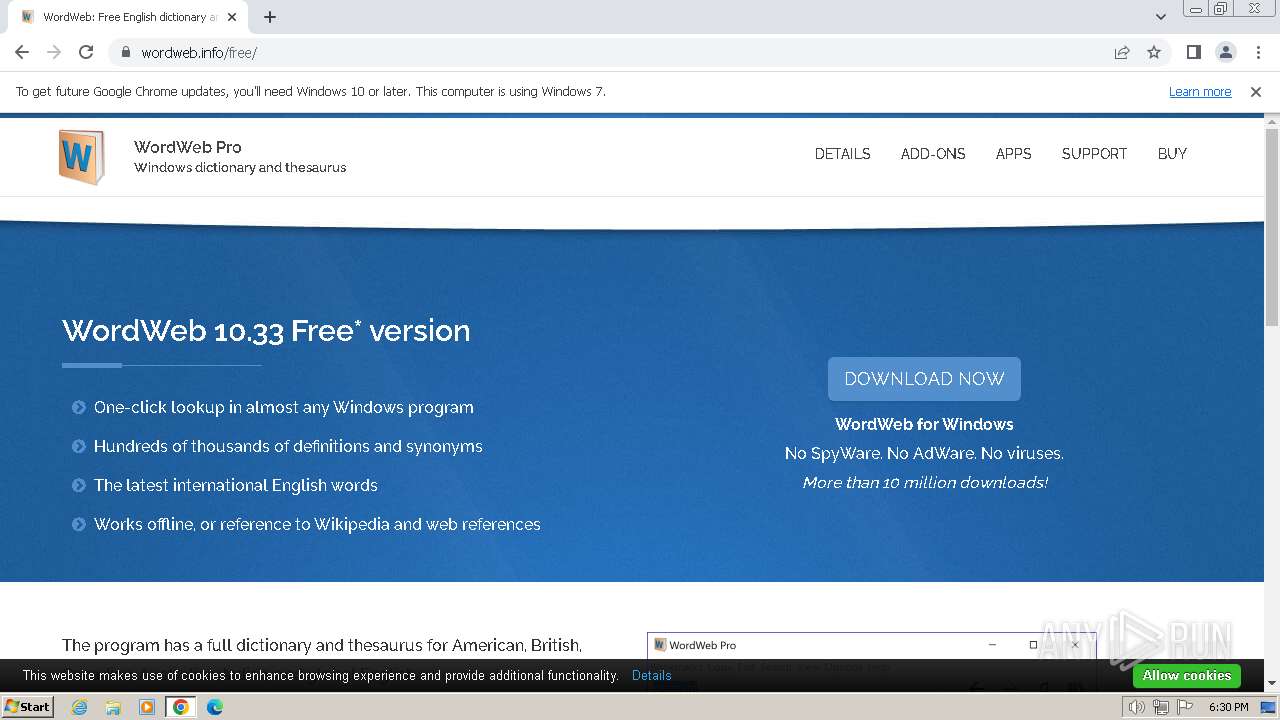Open the APPS menu item
Image resolution: width=1280 pixels, height=720 pixels.
click(x=1013, y=154)
